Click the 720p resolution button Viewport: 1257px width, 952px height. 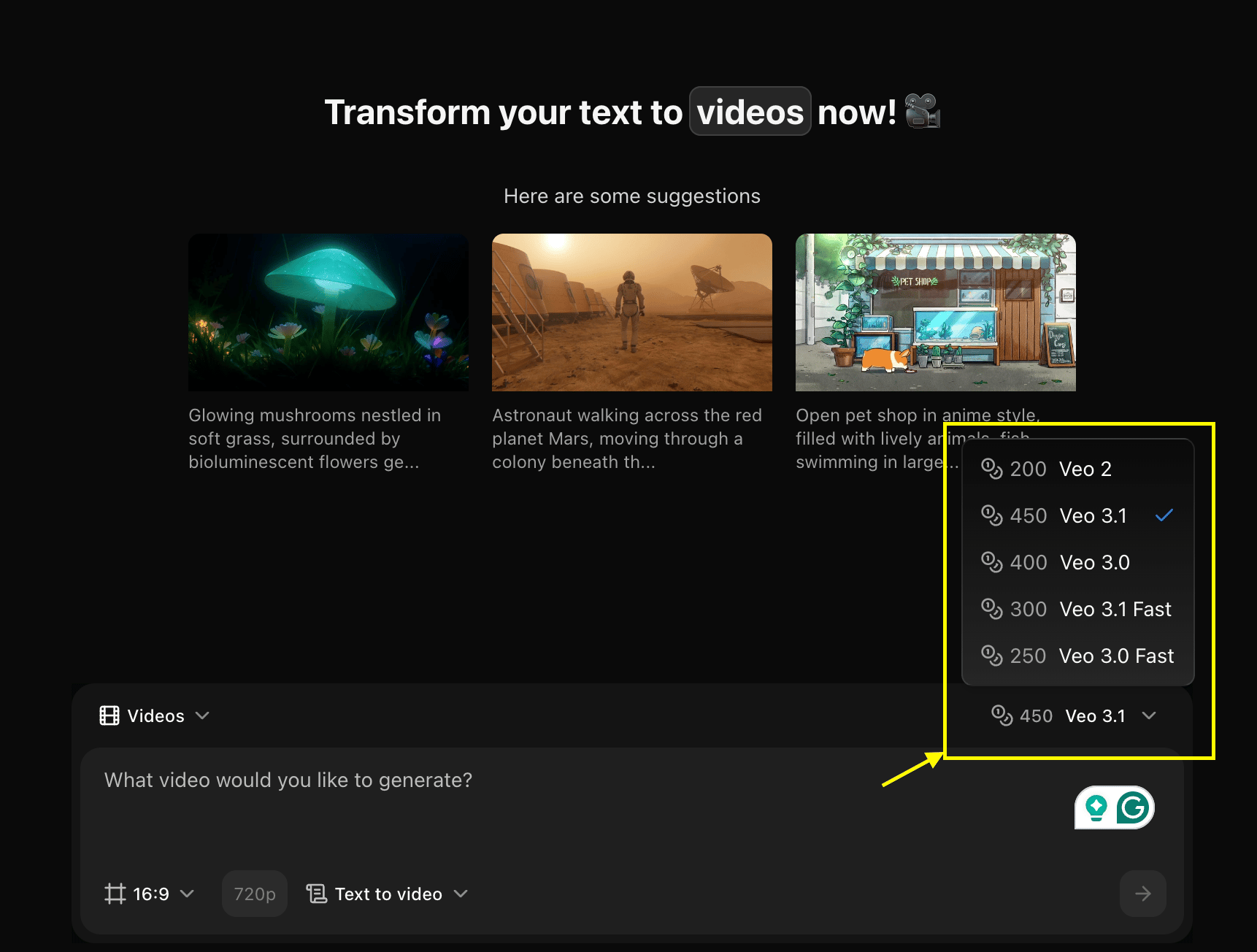click(x=255, y=894)
